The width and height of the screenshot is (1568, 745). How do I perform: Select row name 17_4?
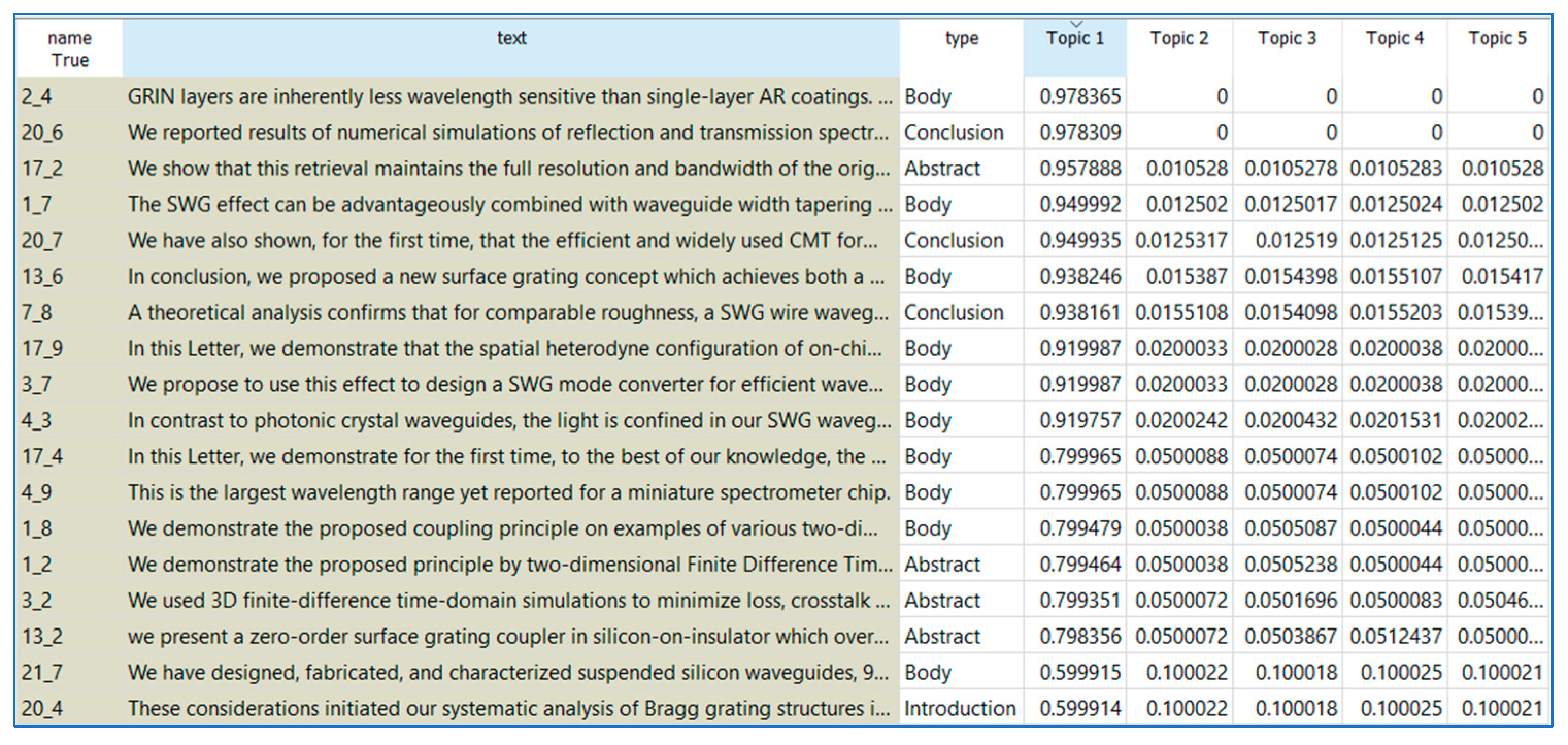(42, 456)
